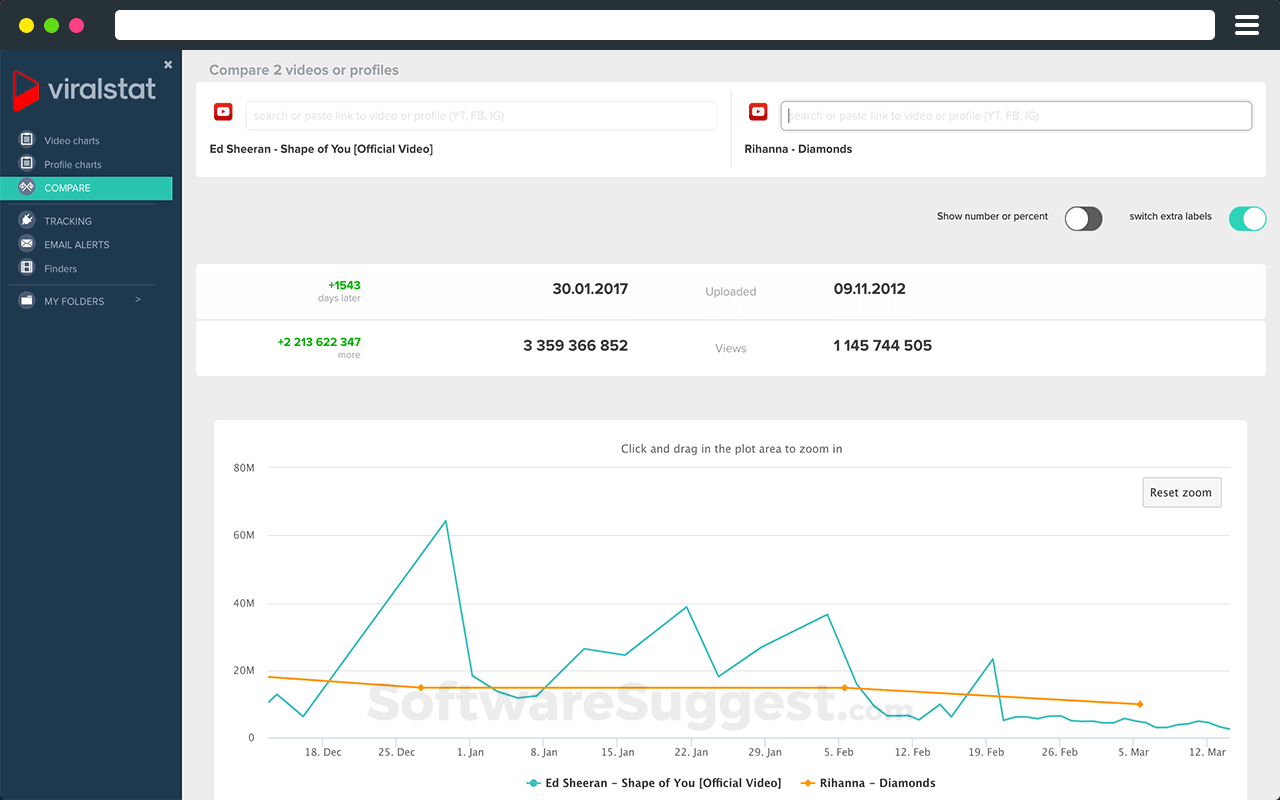Click the right YouTube icon badge
The image size is (1280, 800).
758,111
